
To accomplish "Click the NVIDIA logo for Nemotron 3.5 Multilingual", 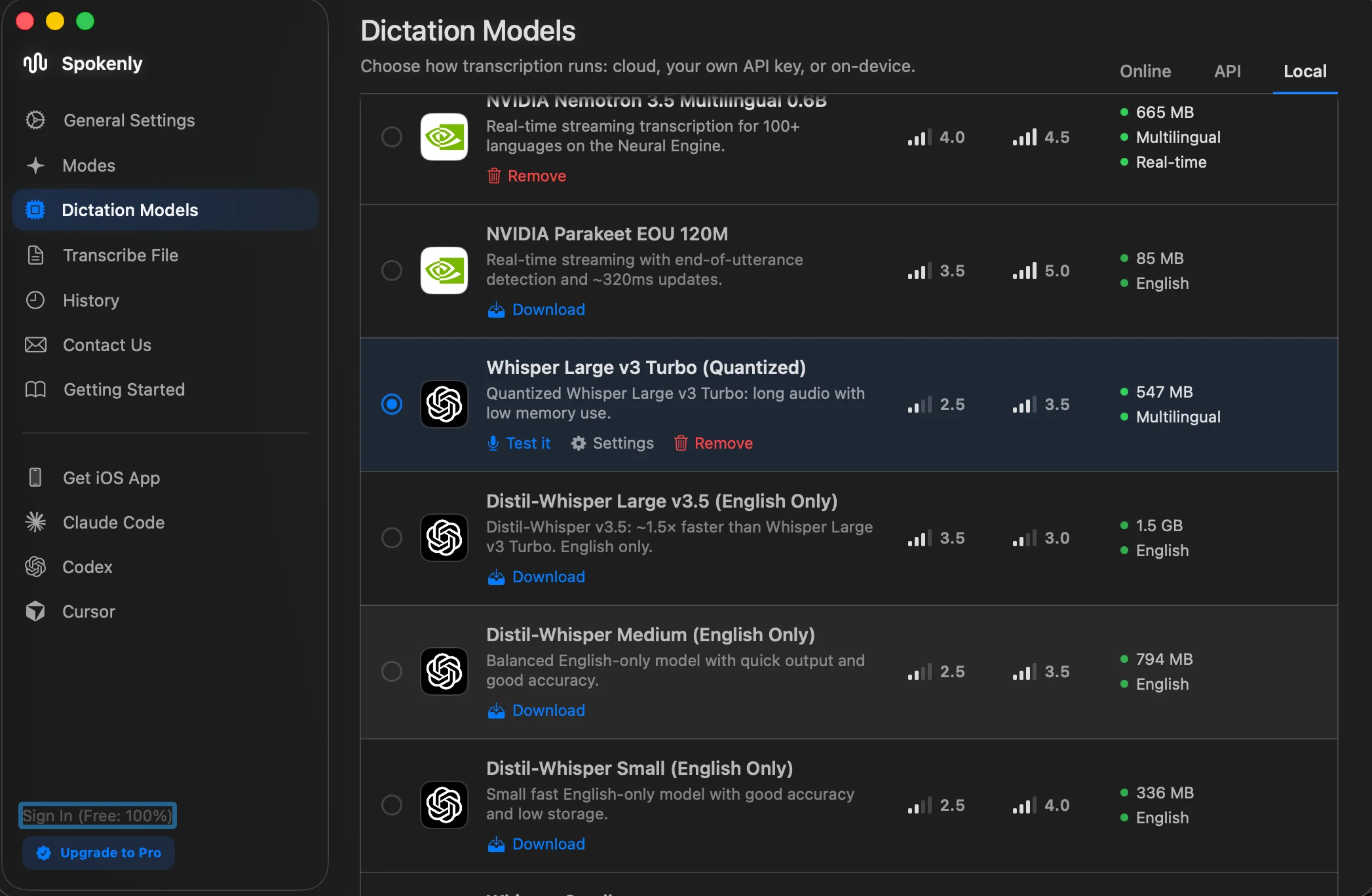I will click(444, 137).
